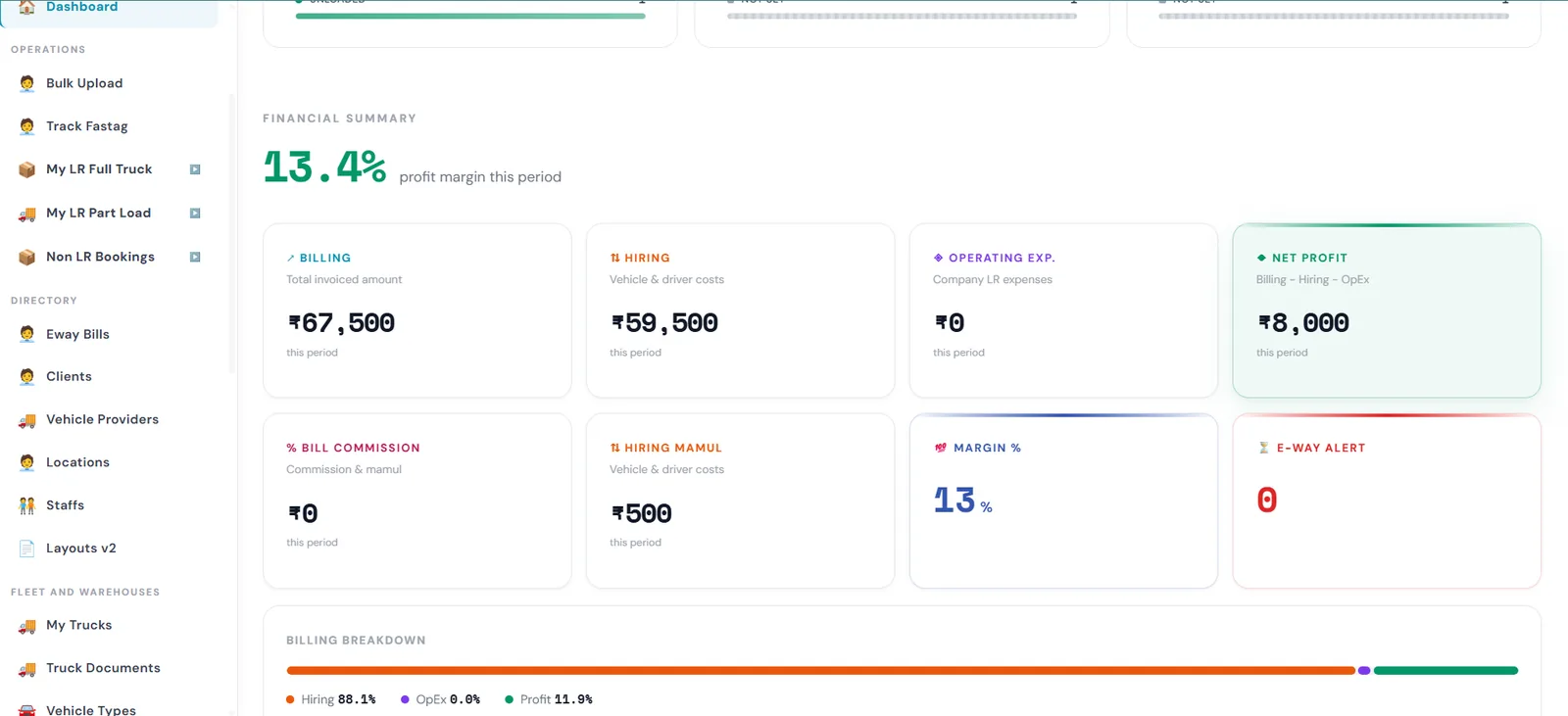Click the ₹67,500 billing amount
1568x716 pixels.
(341, 322)
